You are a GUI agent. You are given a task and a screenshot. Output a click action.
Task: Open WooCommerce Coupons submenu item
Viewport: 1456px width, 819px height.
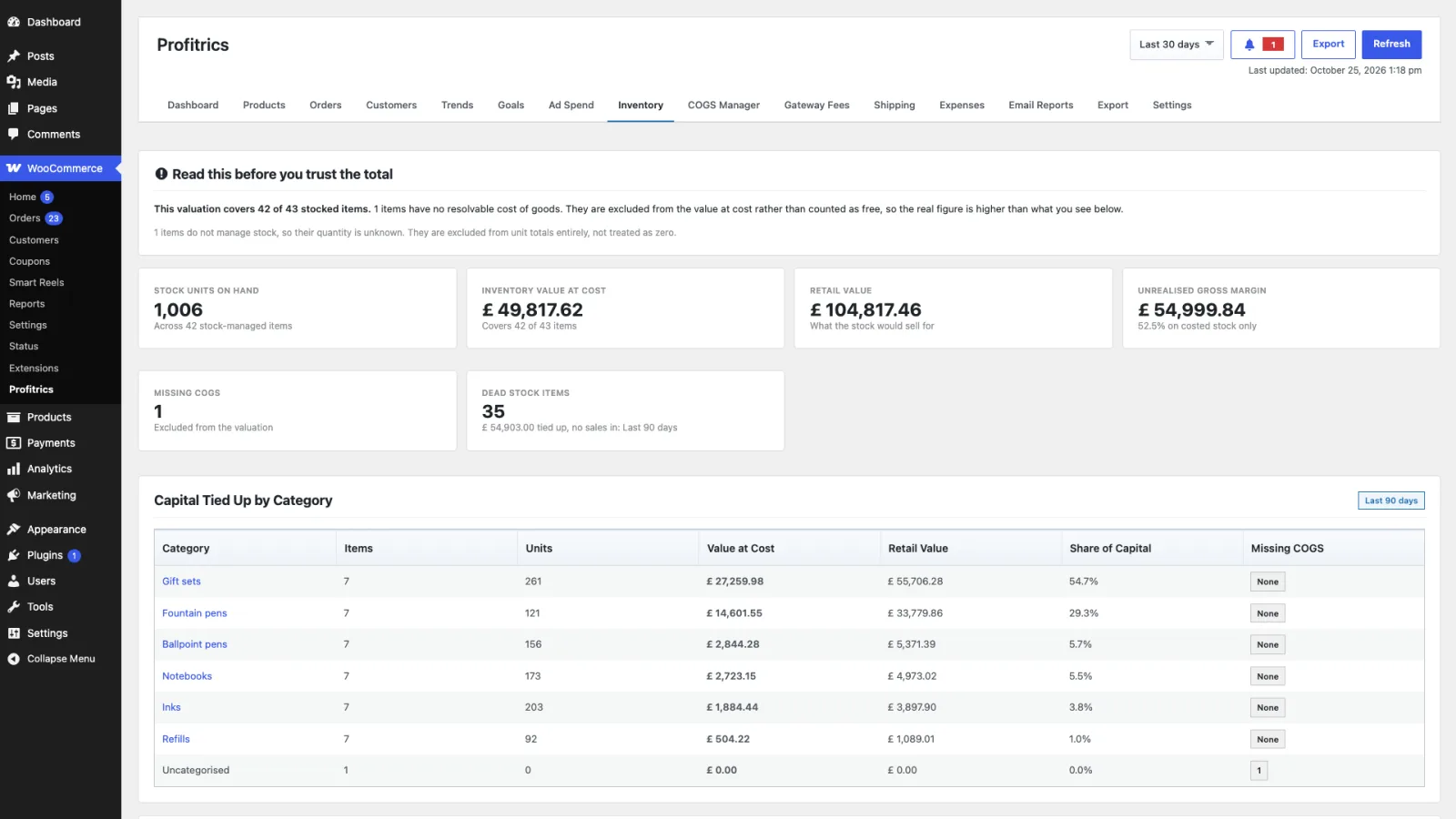click(29, 261)
